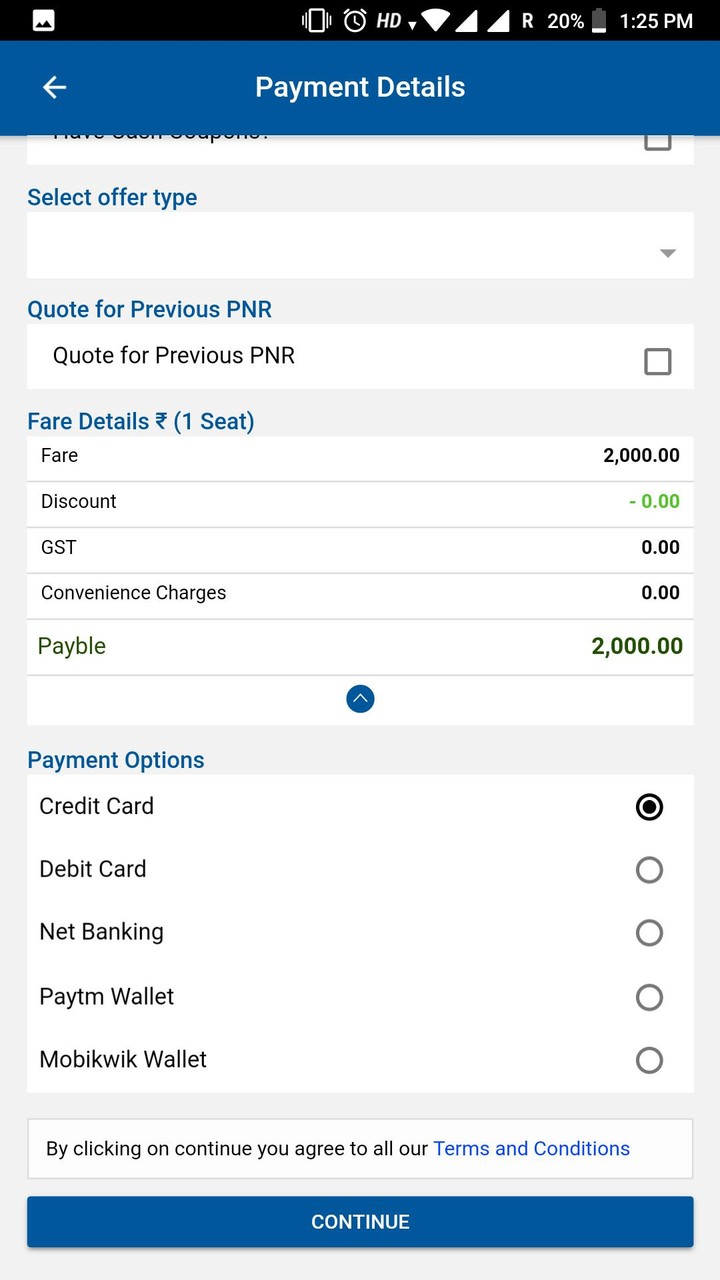Pick Paytm Wallet as payment method

(x=649, y=997)
